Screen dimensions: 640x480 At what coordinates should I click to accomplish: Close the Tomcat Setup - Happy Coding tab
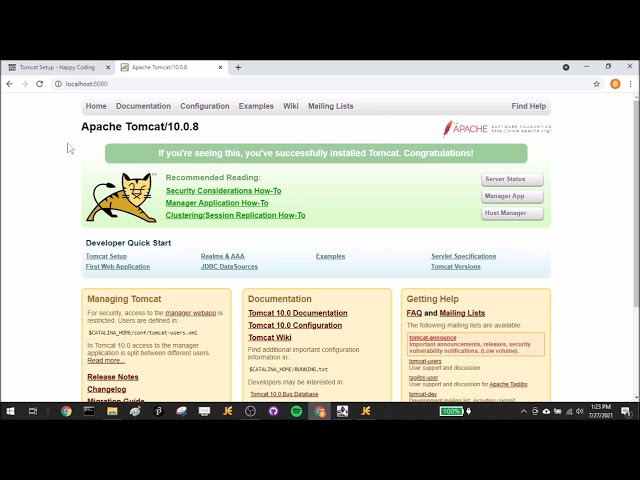point(108,67)
